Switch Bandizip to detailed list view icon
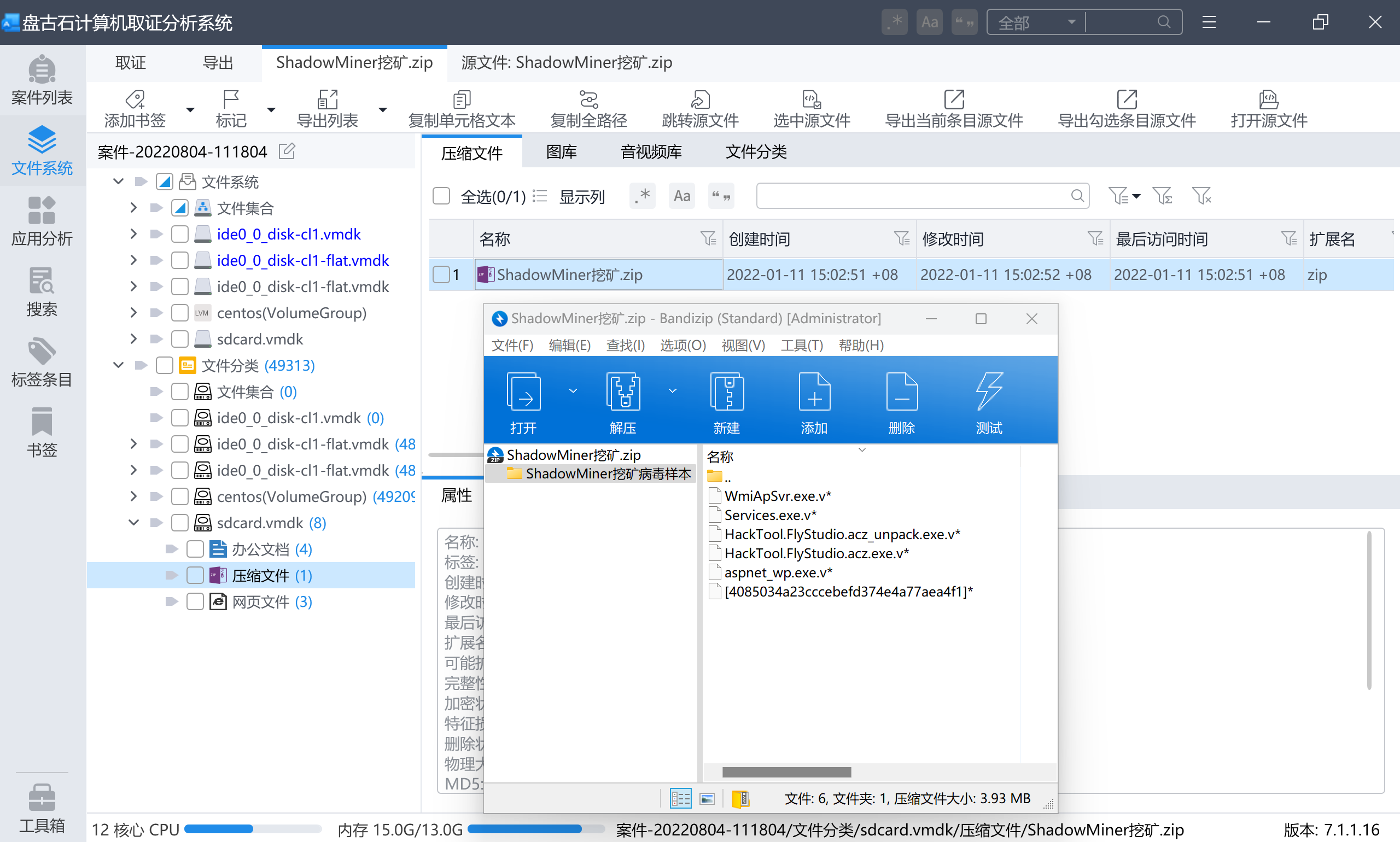The image size is (1400, 842). tap(680, 798)
